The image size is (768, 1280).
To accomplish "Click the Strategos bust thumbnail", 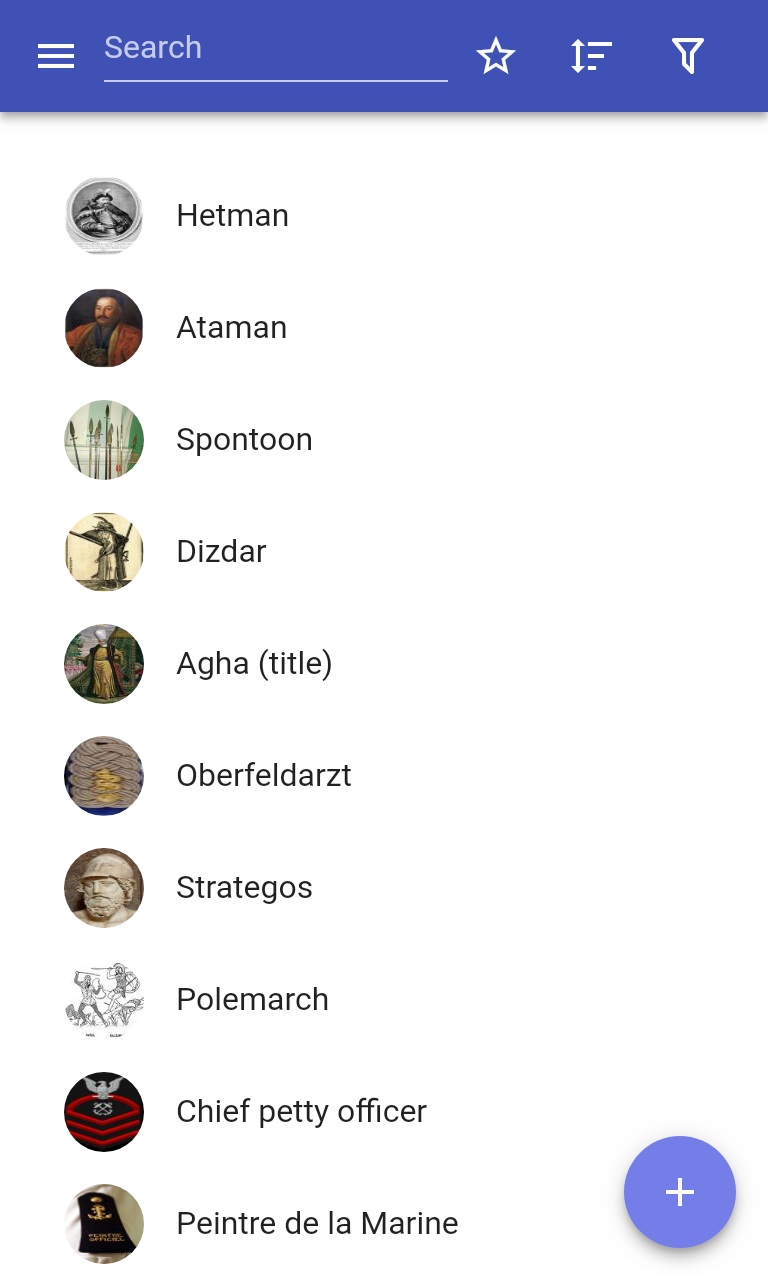I will coord(104,888).
